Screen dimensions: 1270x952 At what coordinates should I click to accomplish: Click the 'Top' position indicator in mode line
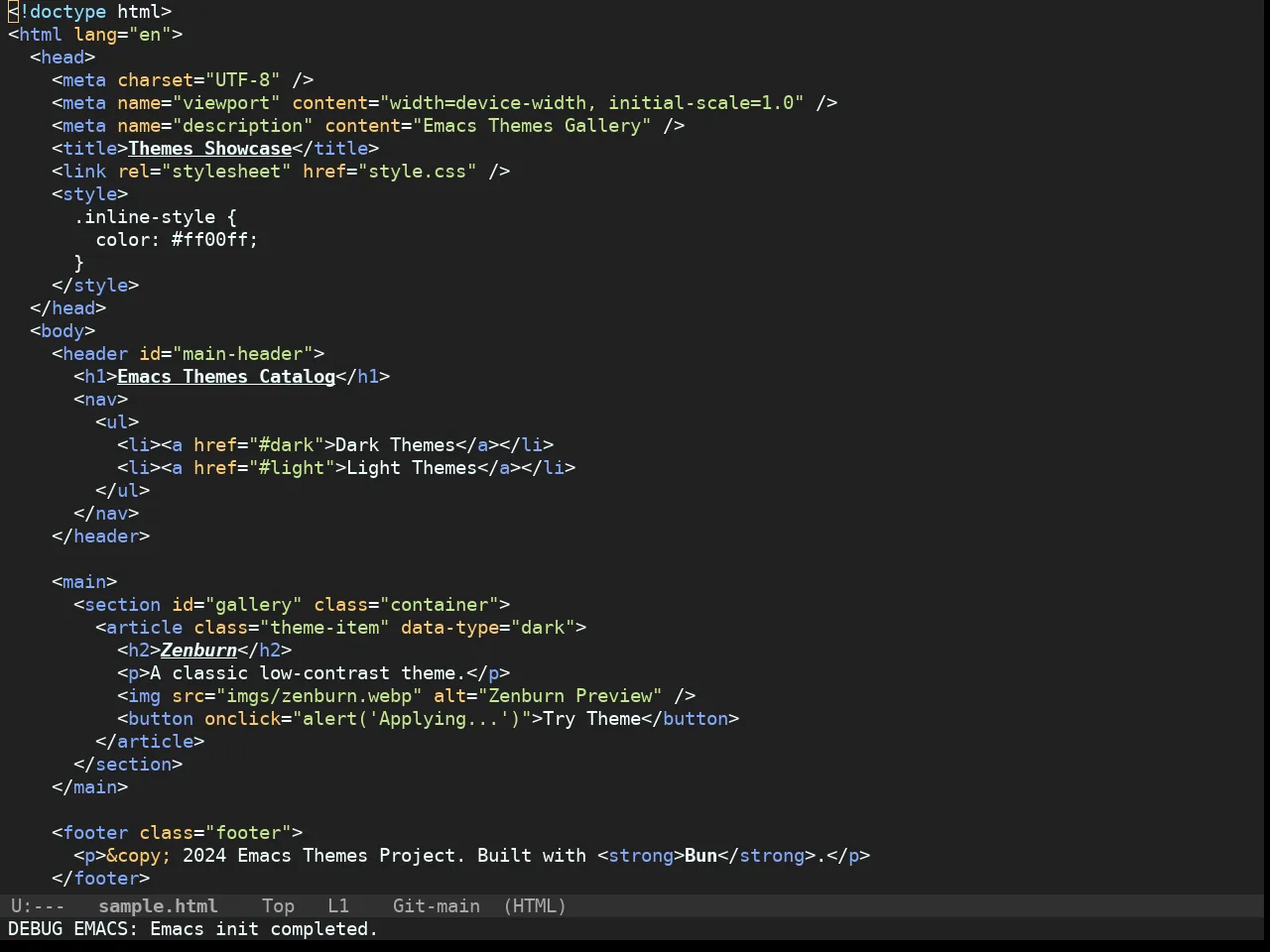pos(278,906)
